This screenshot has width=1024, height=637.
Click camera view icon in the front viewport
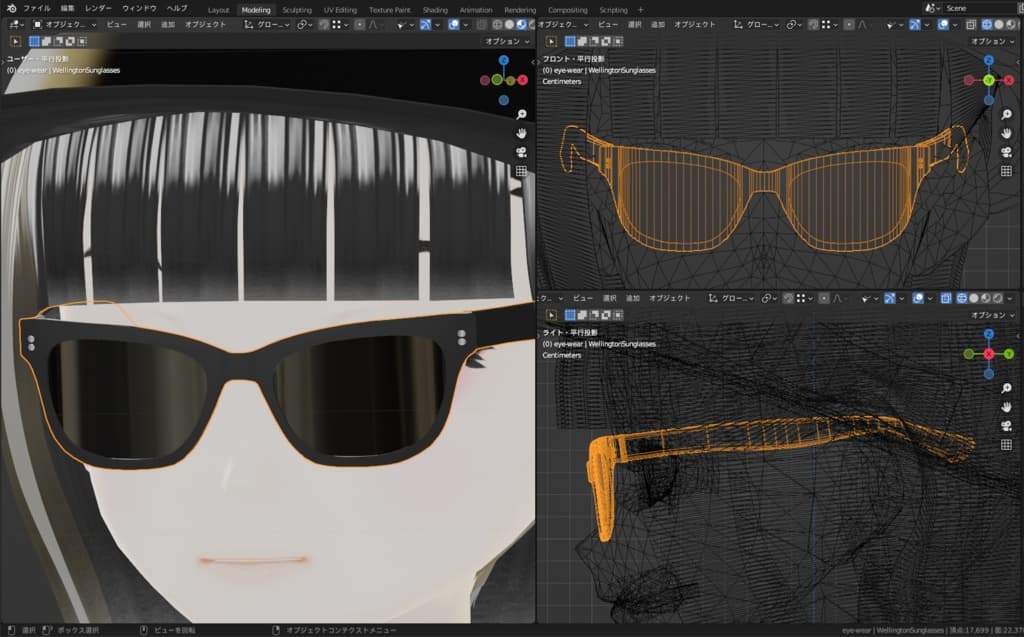point(1006,152)
